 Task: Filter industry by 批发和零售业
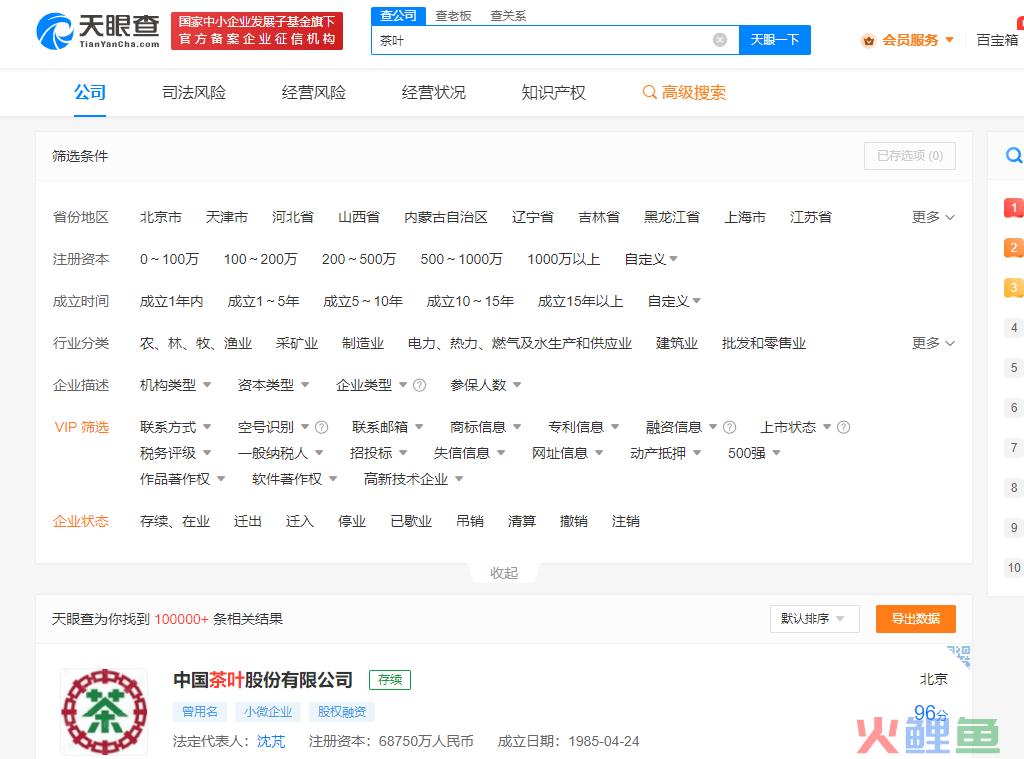763,343
